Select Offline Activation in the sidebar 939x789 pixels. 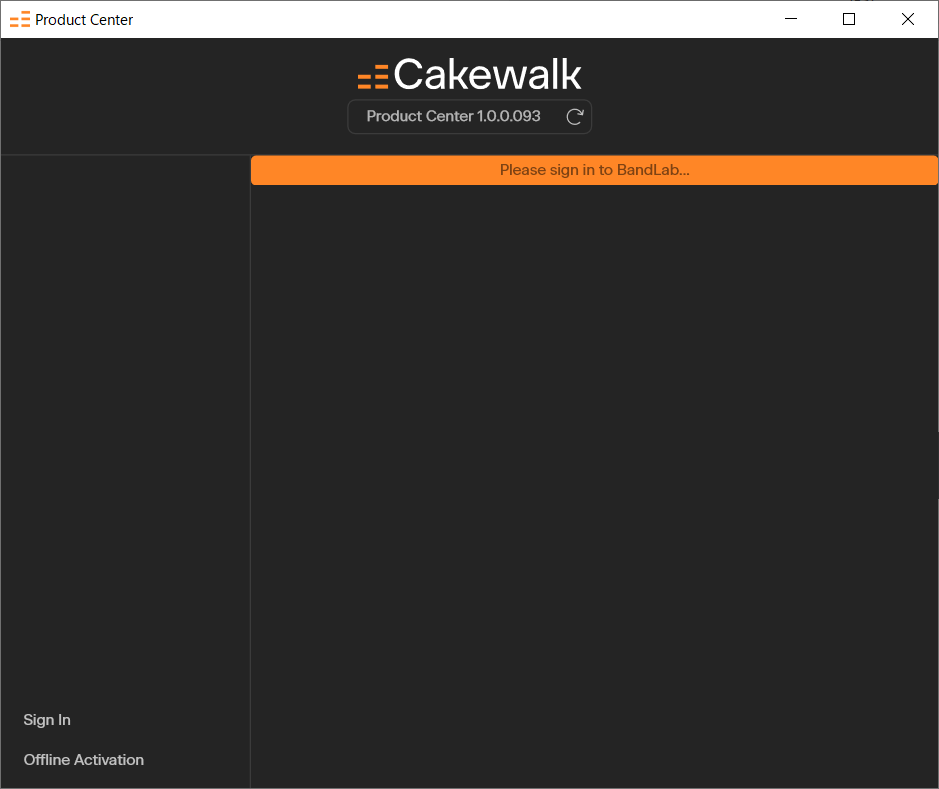pyautogui.click(x=84, y=760)
